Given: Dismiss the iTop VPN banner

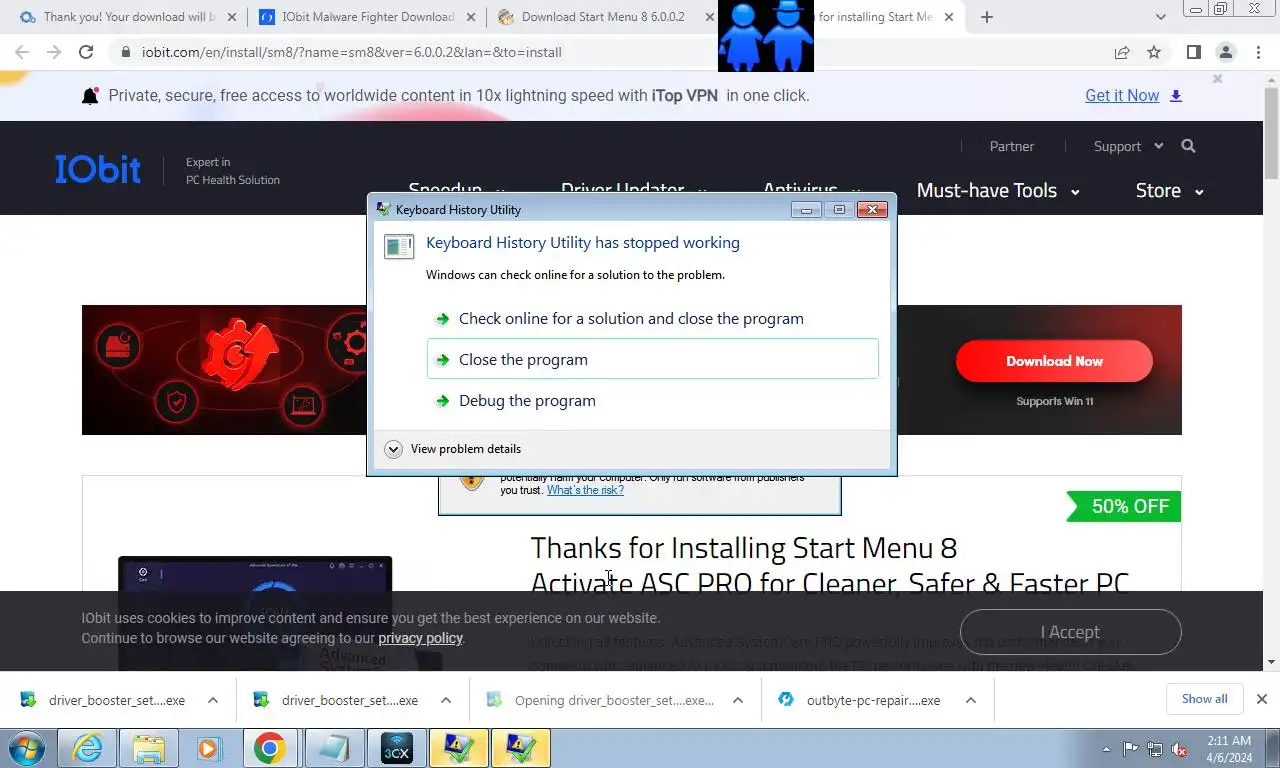Looking at the screenshot, I should (x=1217, y=79).
